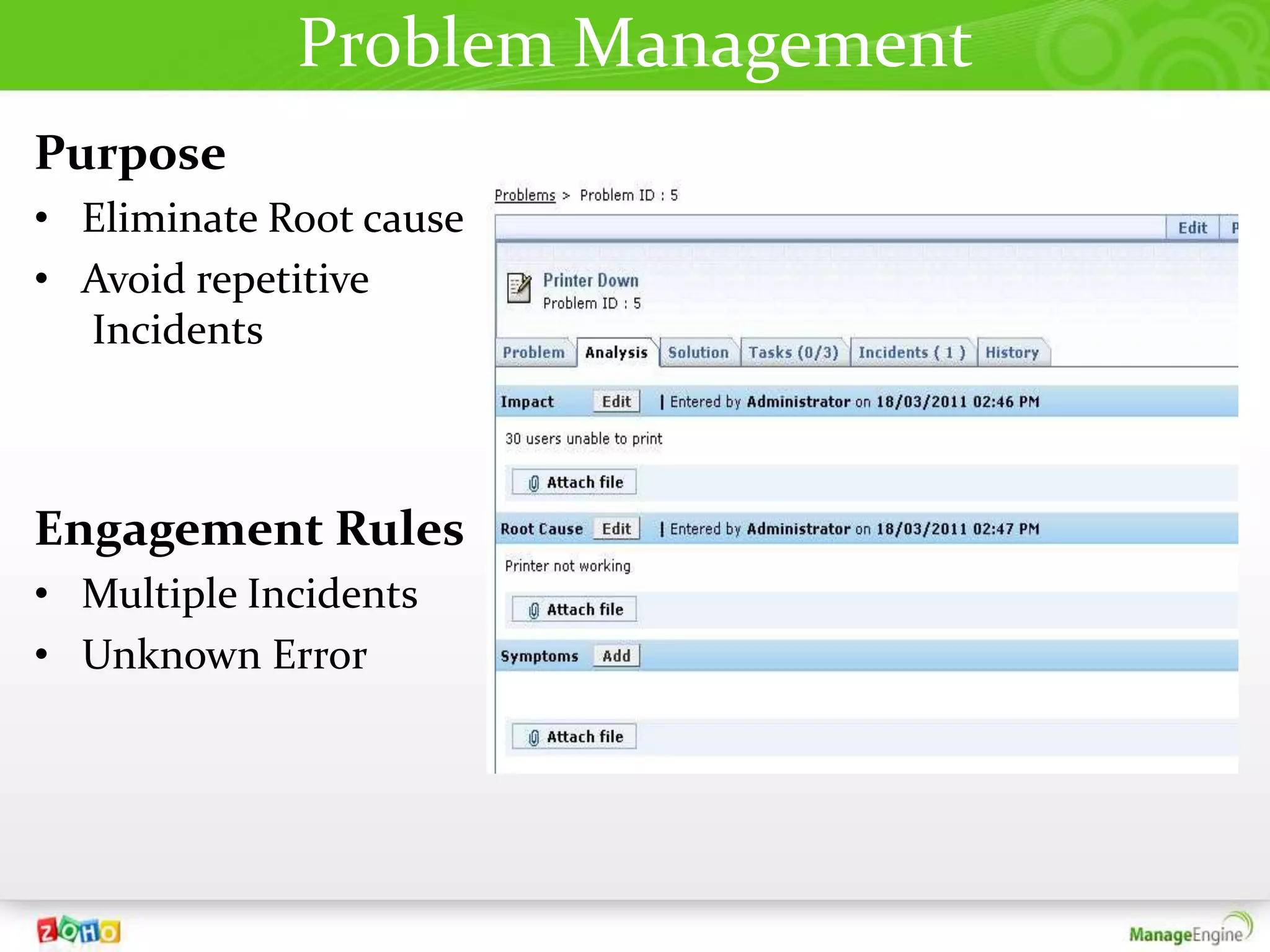Click the 'Printer not working' text

(x=567, y=566)
